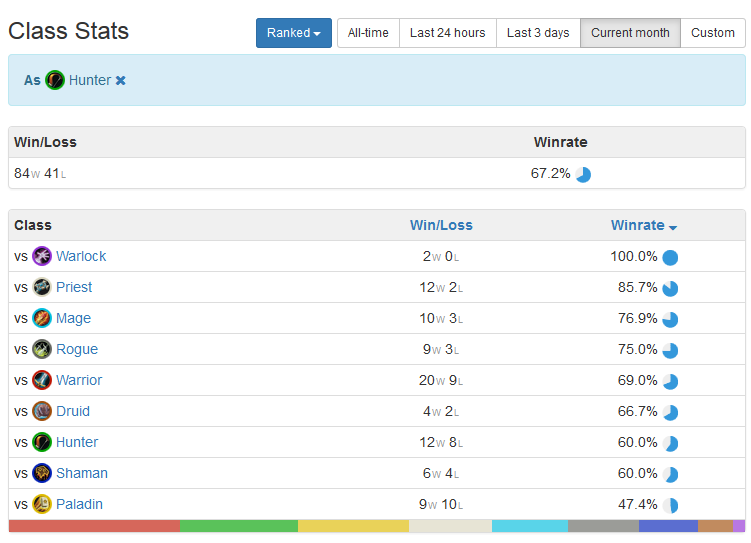Open the Hunter link in class table
The height and width of the screenshot is (543, 751).
pyautogui.click(x=77, y=442)
